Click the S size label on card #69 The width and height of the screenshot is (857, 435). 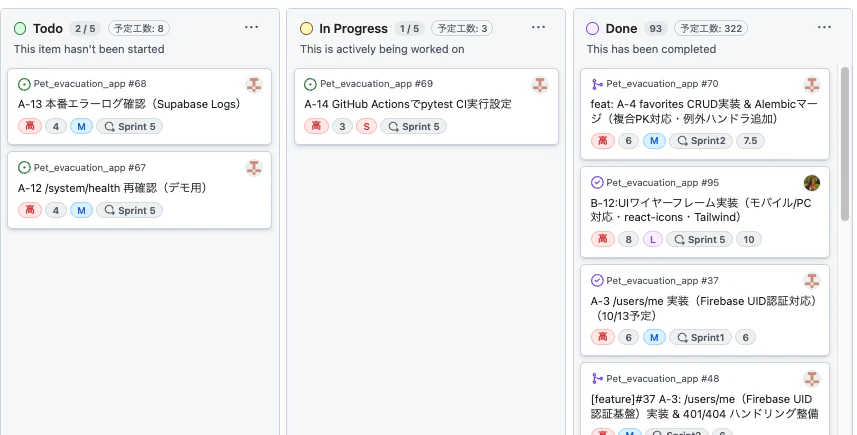(x=366, y=127)
